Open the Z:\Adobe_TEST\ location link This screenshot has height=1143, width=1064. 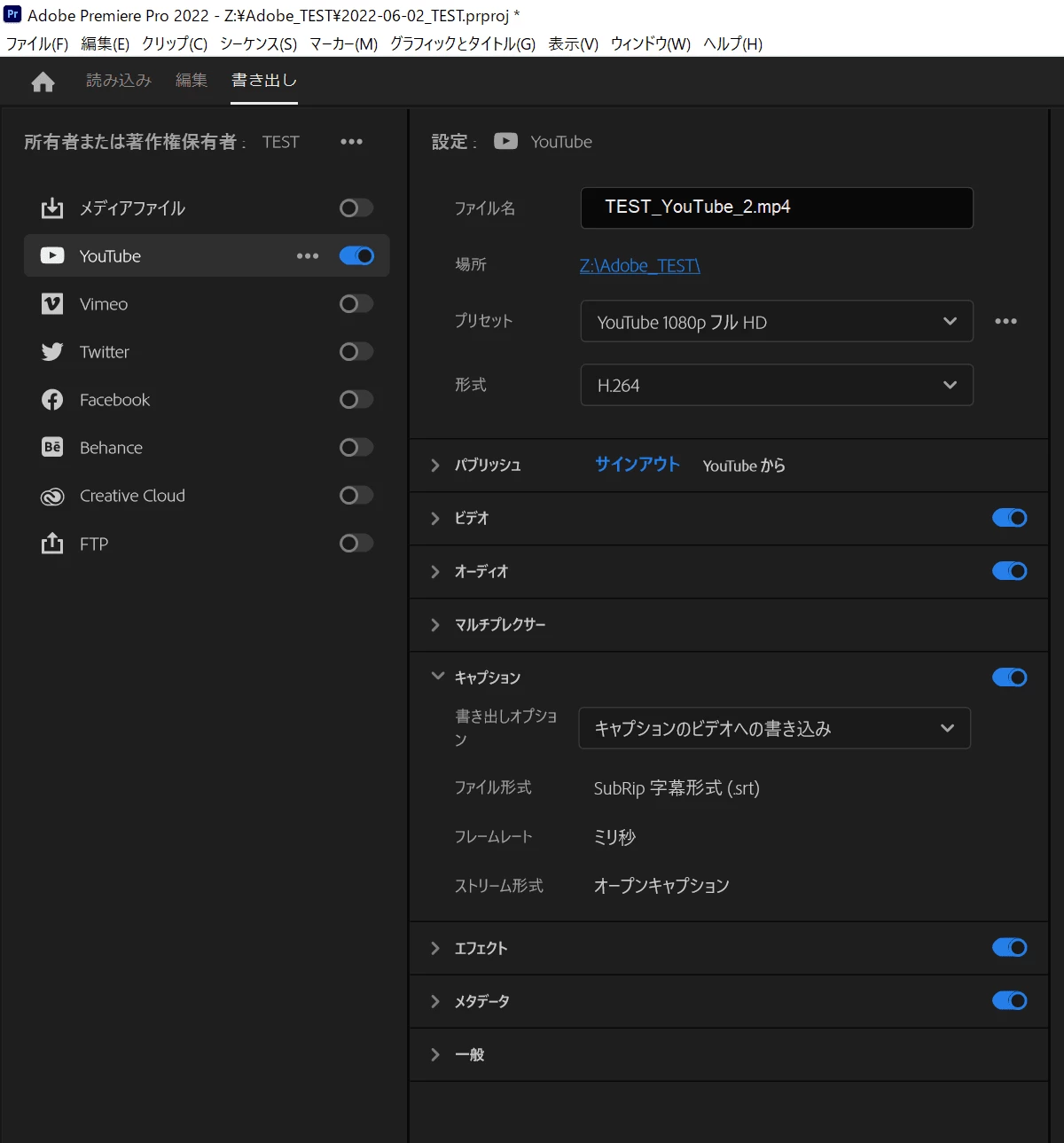pos(640,265)
